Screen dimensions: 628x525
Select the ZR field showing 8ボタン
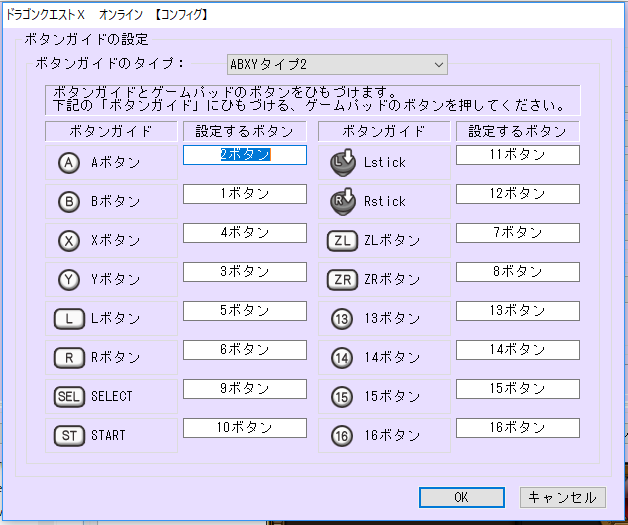518,272
